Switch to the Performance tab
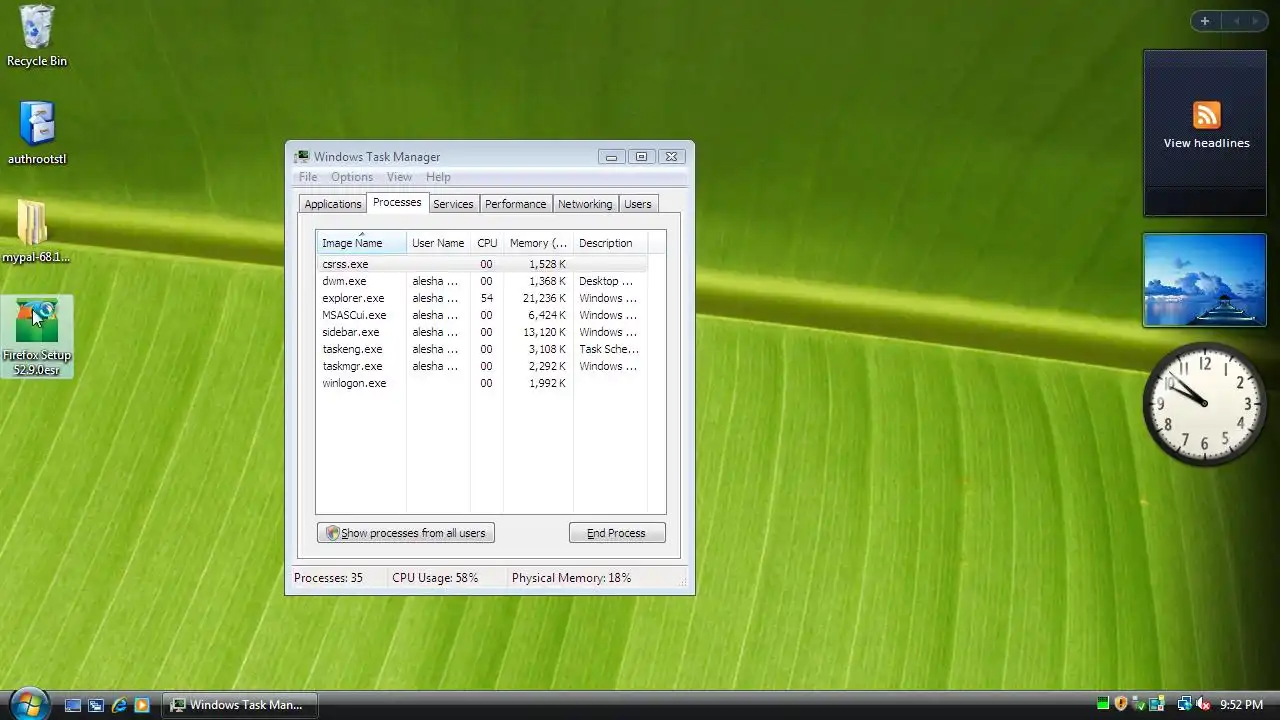1280x720 pixels. [516, 204]
